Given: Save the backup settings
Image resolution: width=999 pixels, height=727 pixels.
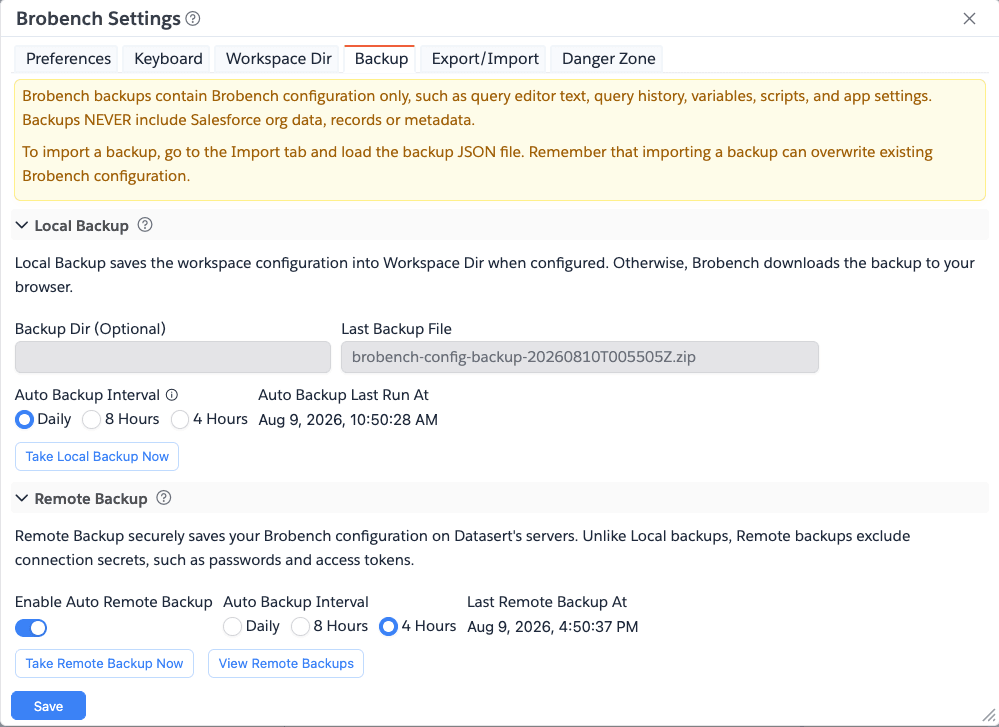Looking at the screenshot, I should (48, 706).
